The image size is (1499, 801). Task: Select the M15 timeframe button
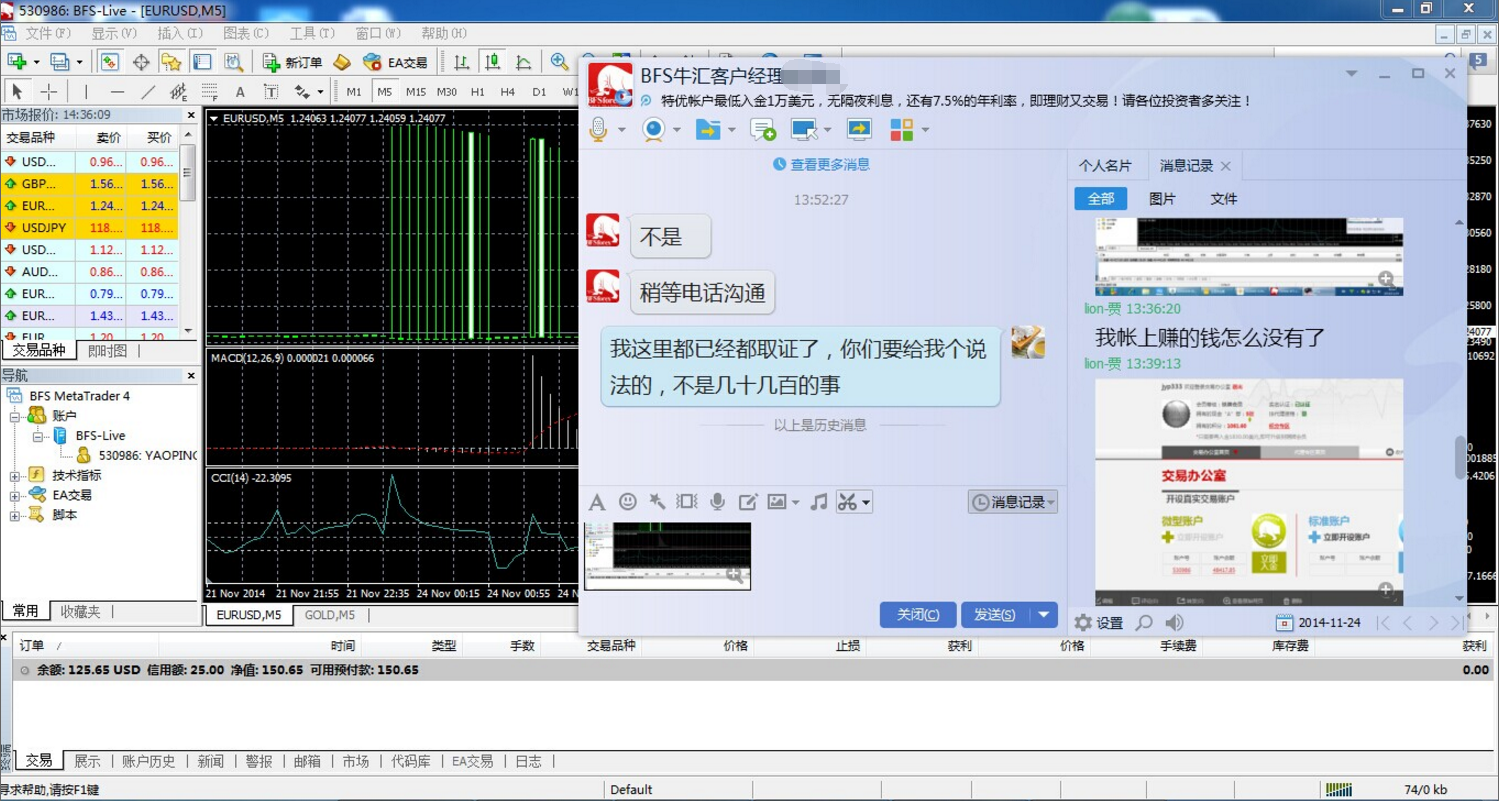(416, 92)
